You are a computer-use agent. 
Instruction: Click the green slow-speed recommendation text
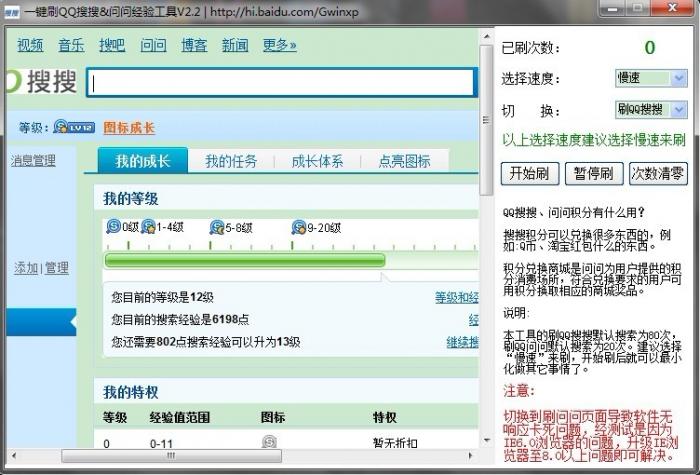click(594, 140)
